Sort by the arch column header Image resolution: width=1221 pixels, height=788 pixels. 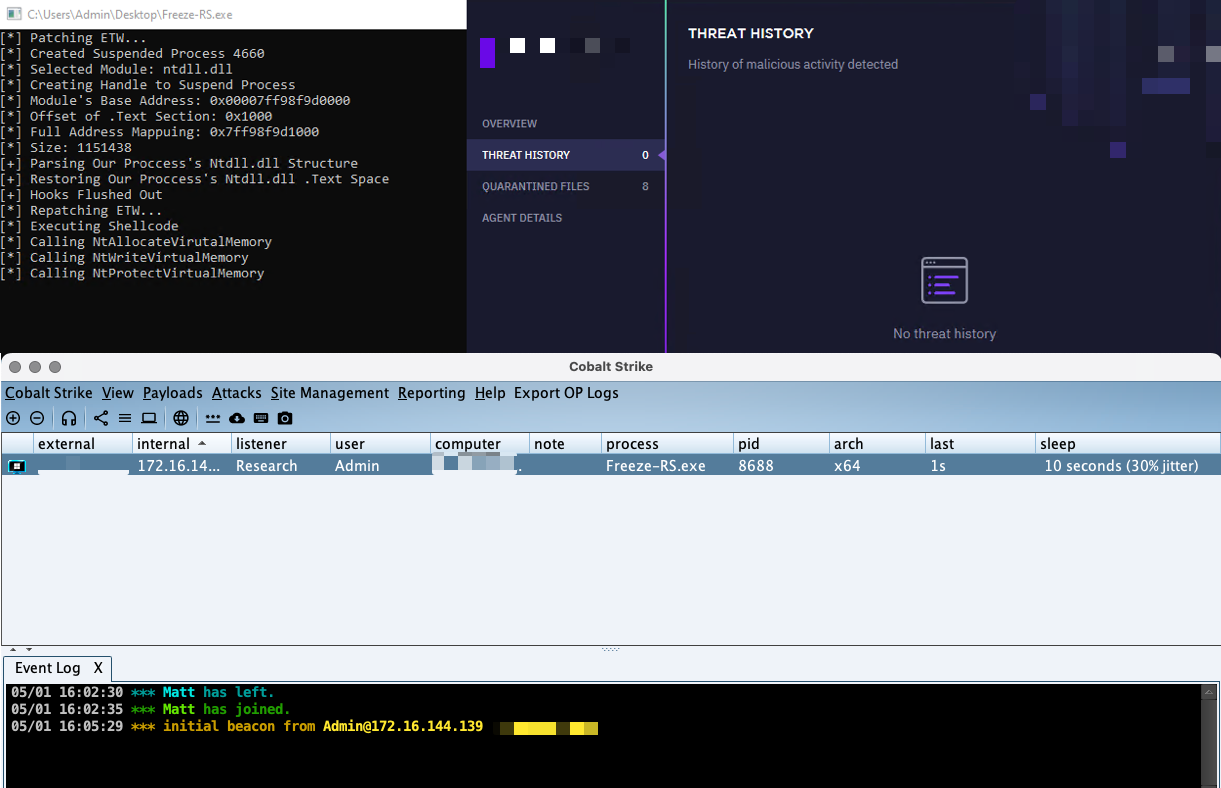coord(877,443)
